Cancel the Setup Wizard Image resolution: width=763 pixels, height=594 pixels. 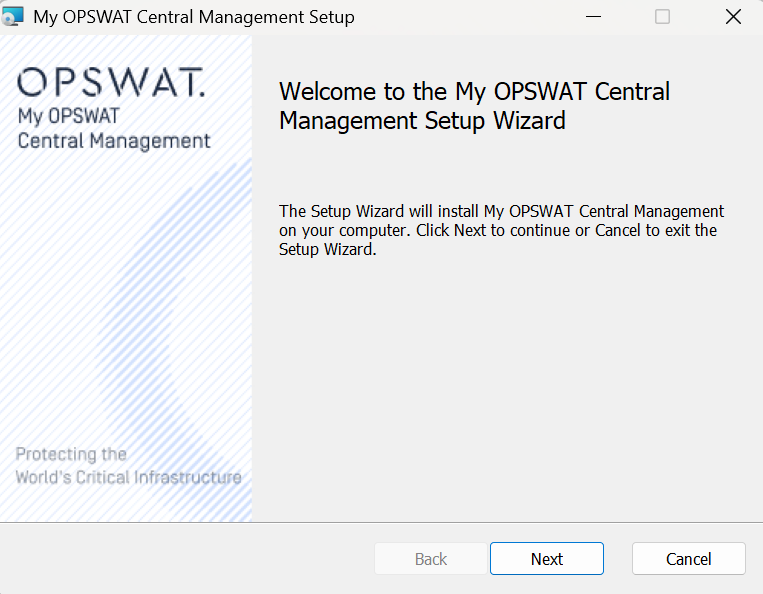pos(689,558)
